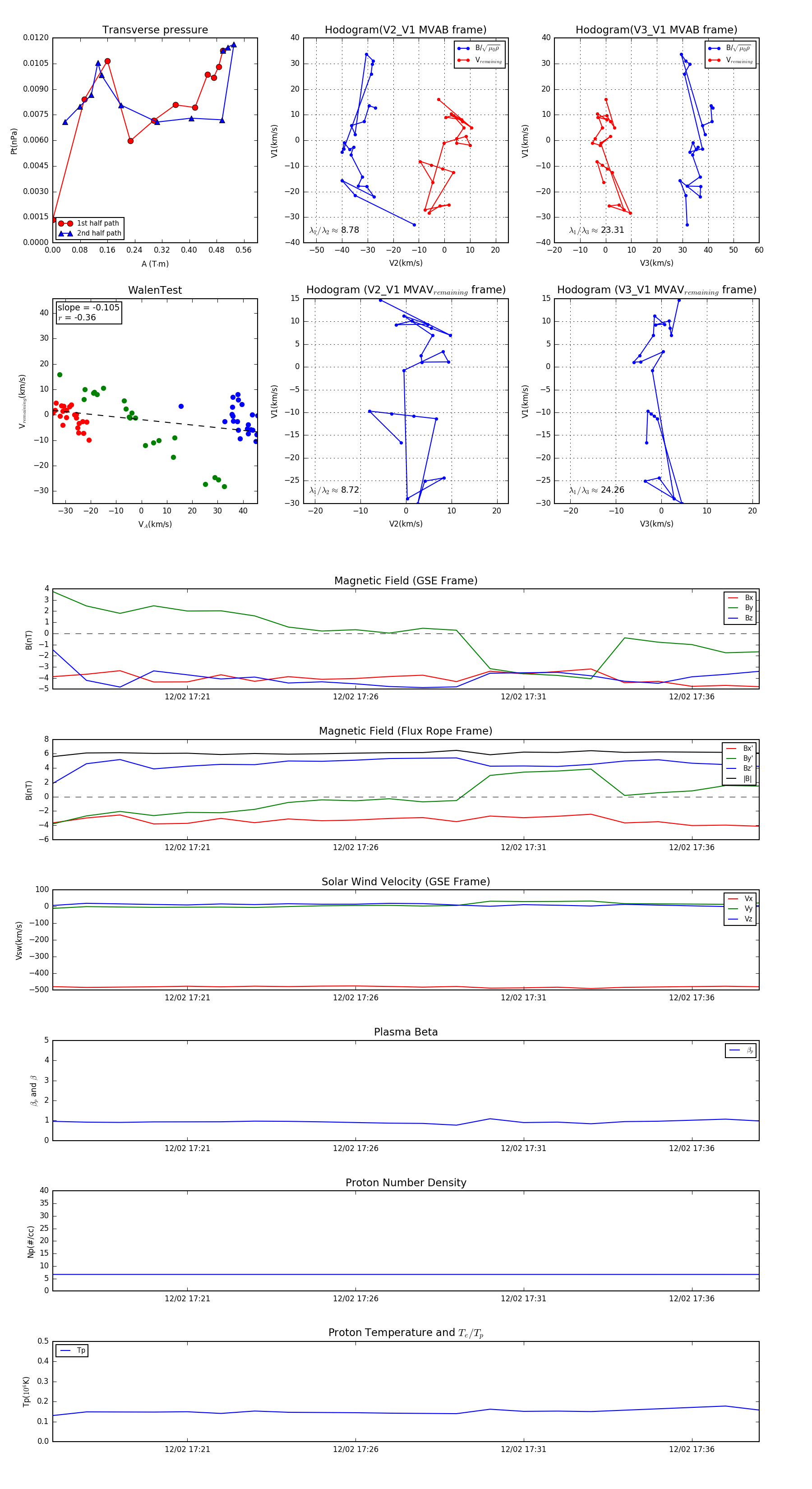Click 'Magnetic Field (Flux Rope Frame)' title
Screen dimensions: 812x1489
coord(406,731)
